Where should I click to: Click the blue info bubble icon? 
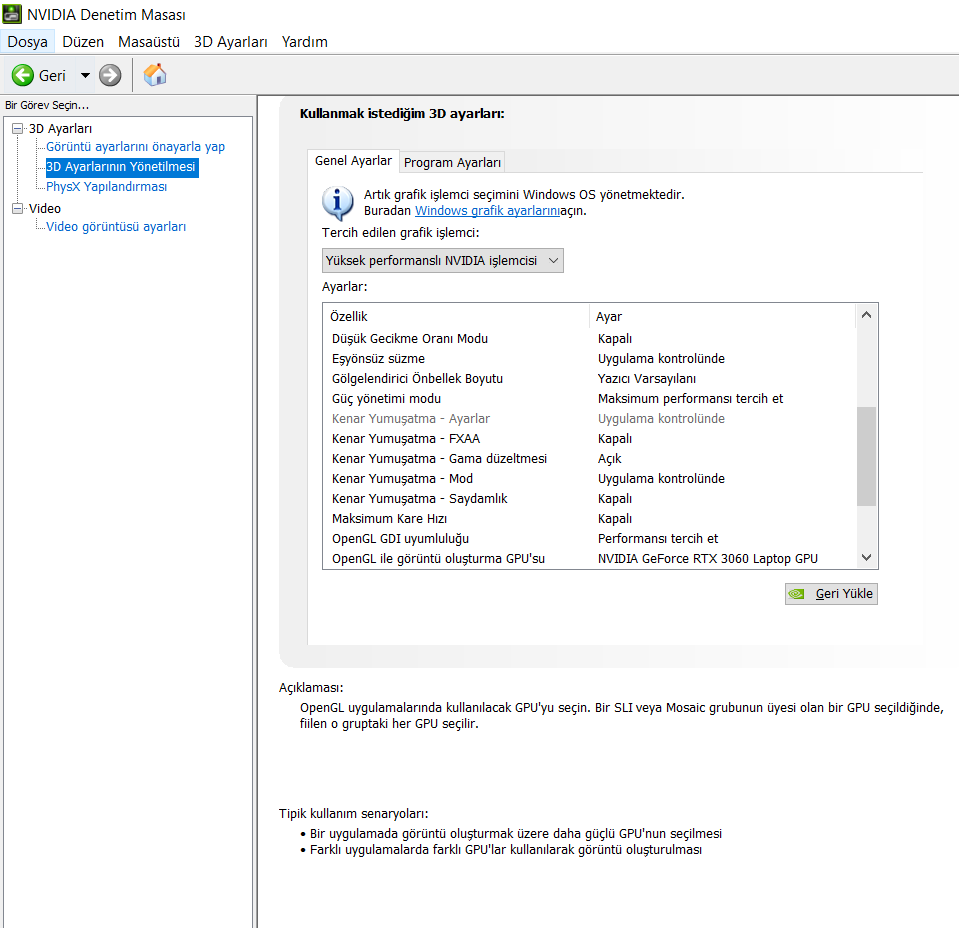[x=338, y=202]
